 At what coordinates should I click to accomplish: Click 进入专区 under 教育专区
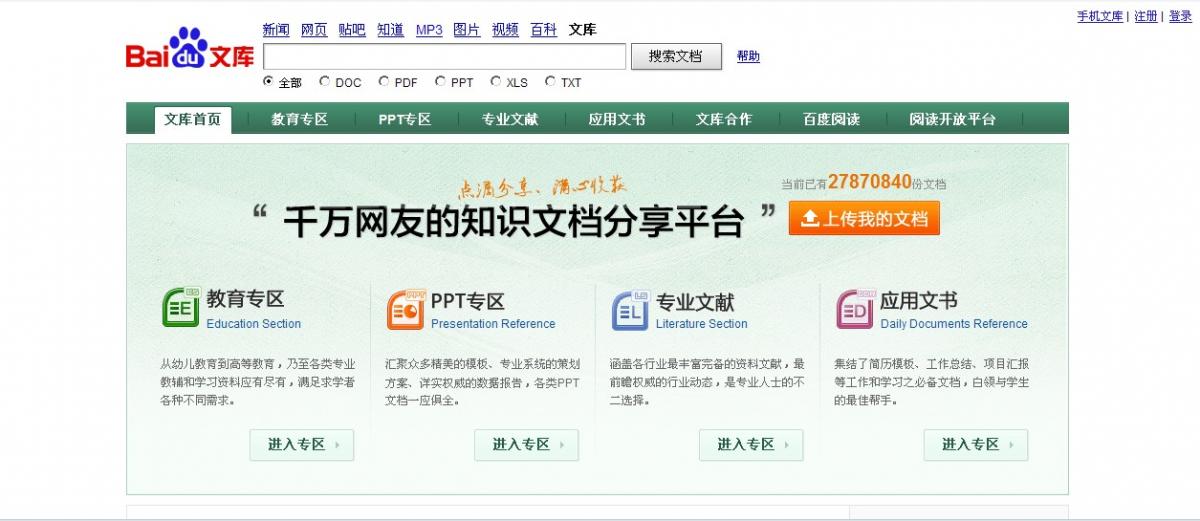click(x=302, y=445)
